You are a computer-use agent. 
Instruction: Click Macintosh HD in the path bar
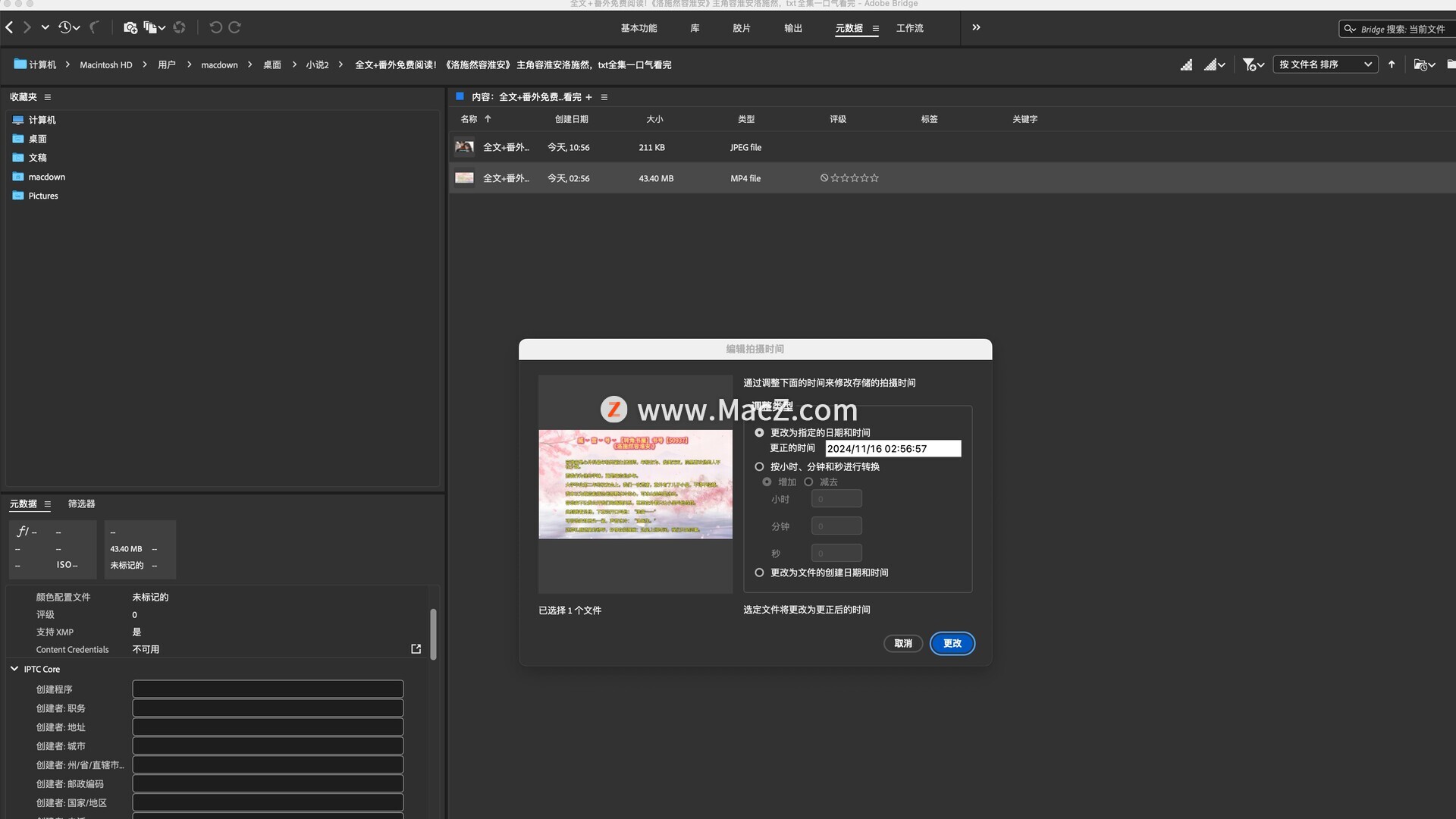[x=106, y=64]
